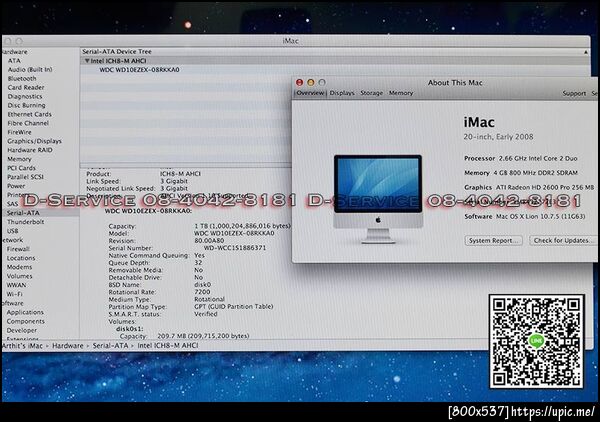Open Ethernet Cards in the sidebar

[29, 114]
